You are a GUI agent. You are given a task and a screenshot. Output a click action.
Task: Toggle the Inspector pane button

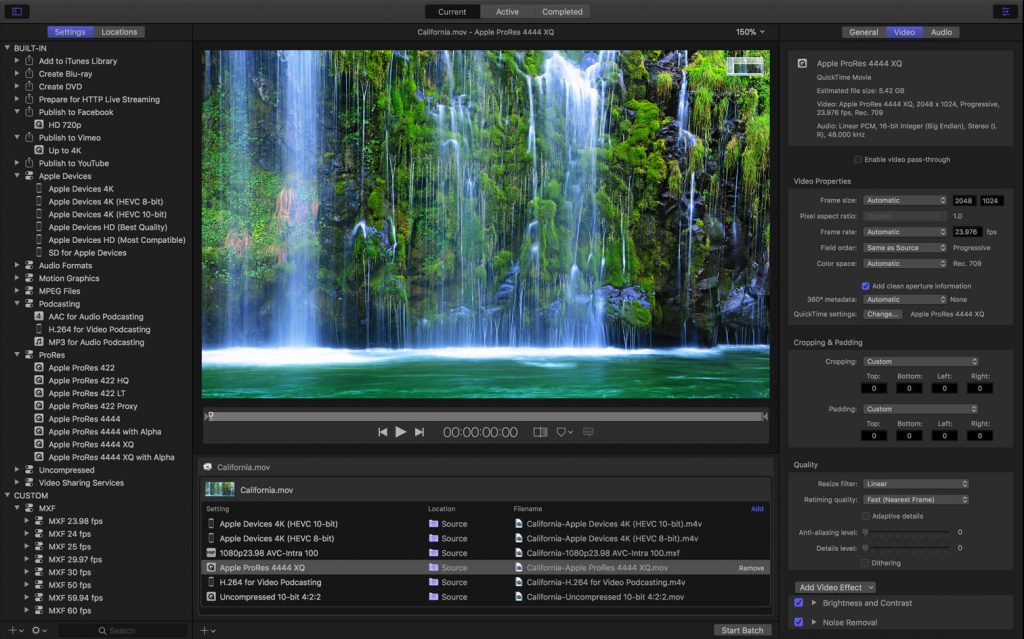pyautogui.click(x=1003, y=11)
